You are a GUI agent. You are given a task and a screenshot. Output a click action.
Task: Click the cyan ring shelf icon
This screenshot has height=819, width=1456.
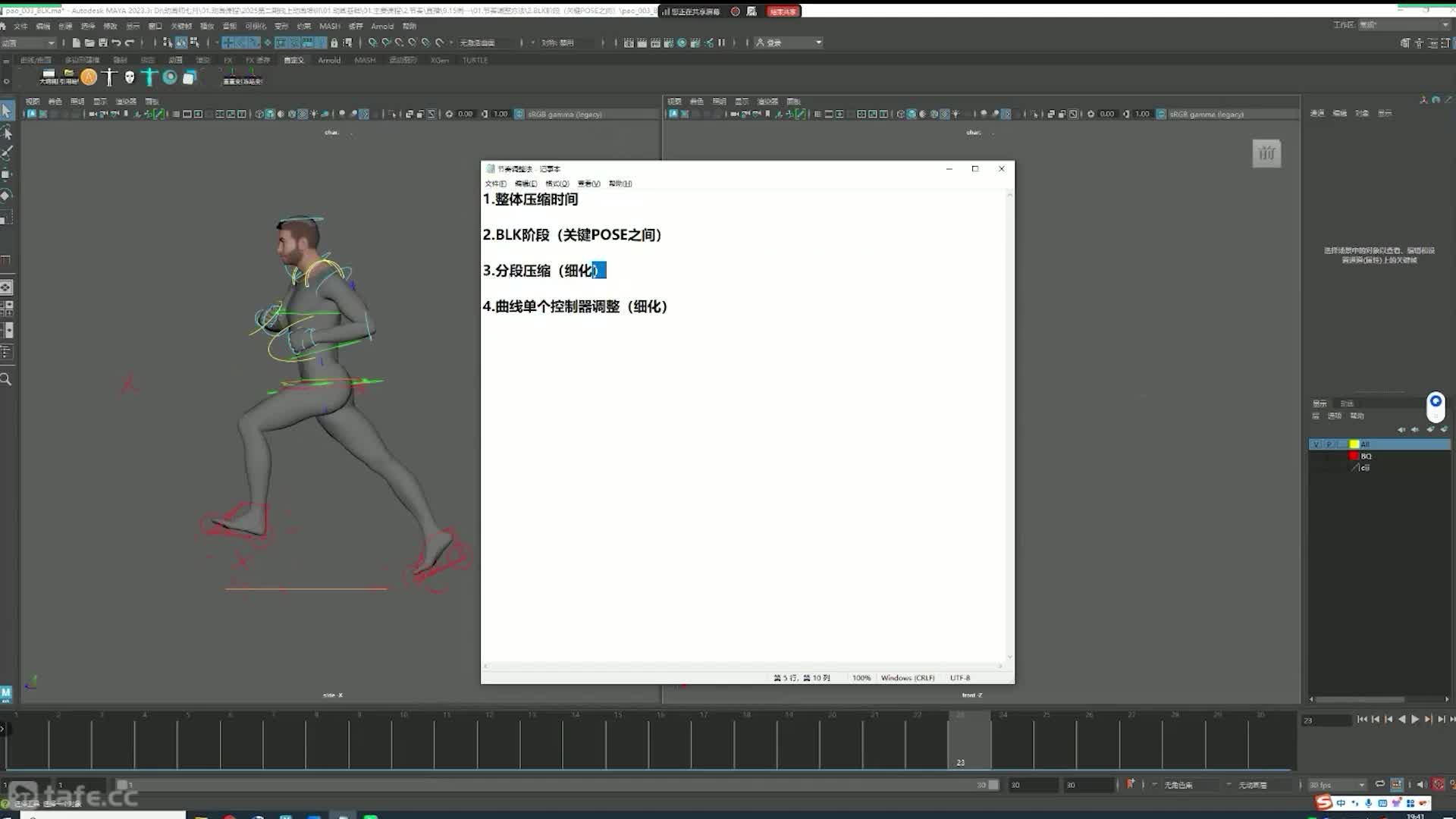(170, 77)
